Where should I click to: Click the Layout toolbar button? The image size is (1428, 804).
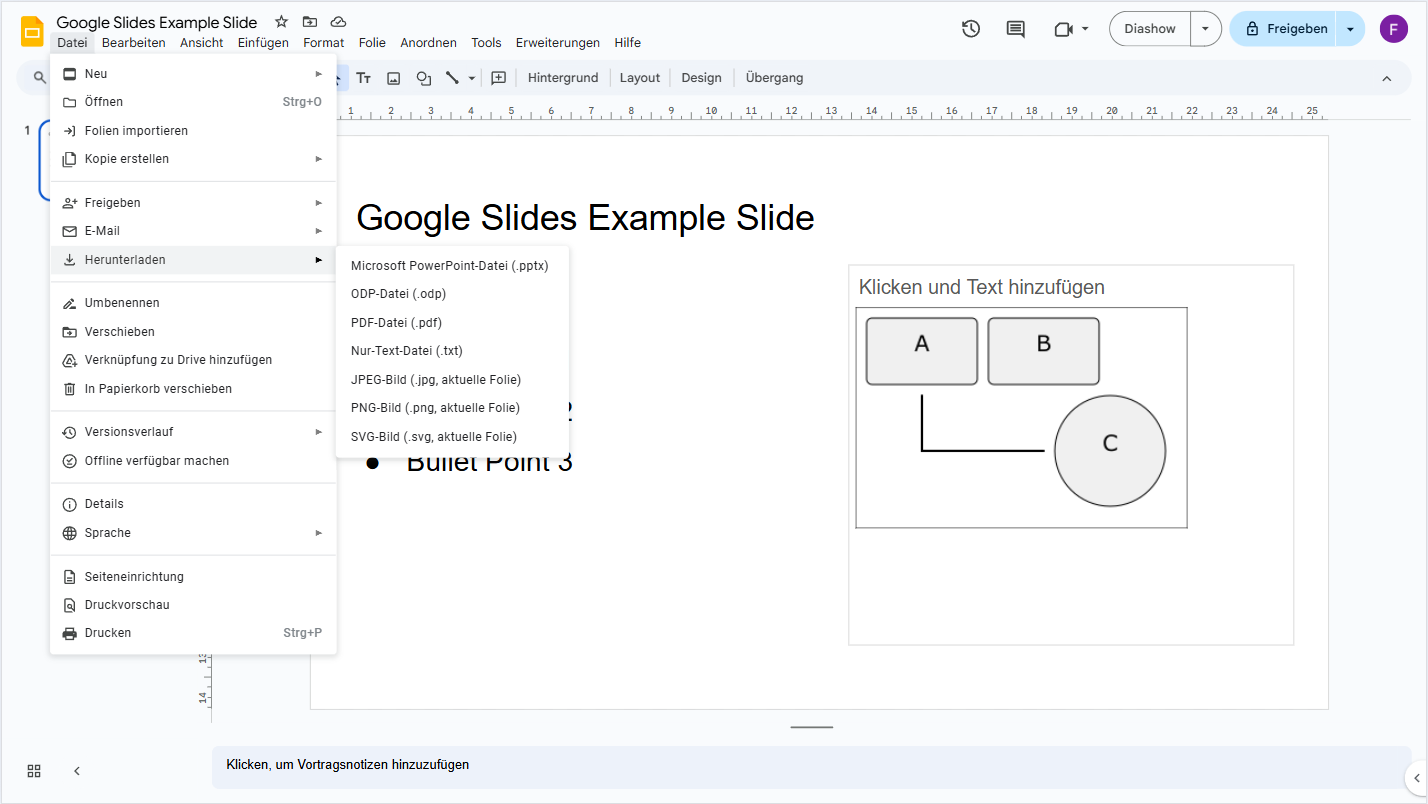[x=640, y=78]
